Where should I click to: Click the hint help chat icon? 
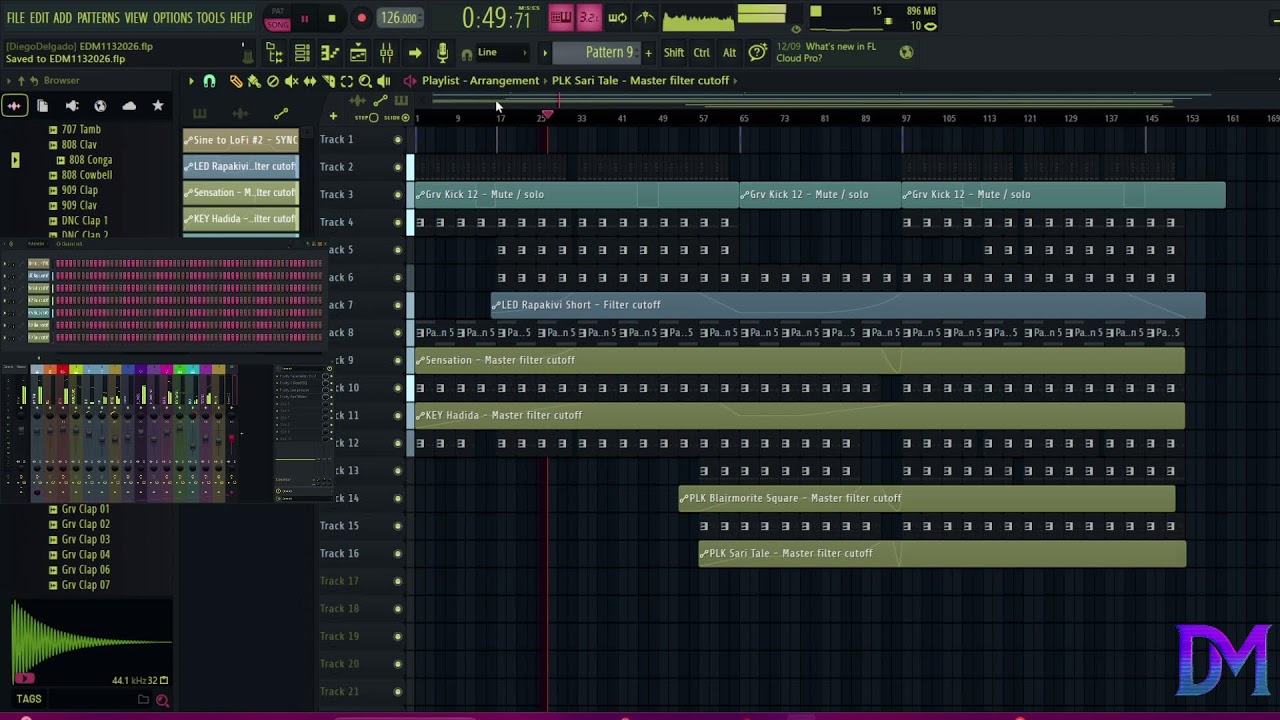758,53
